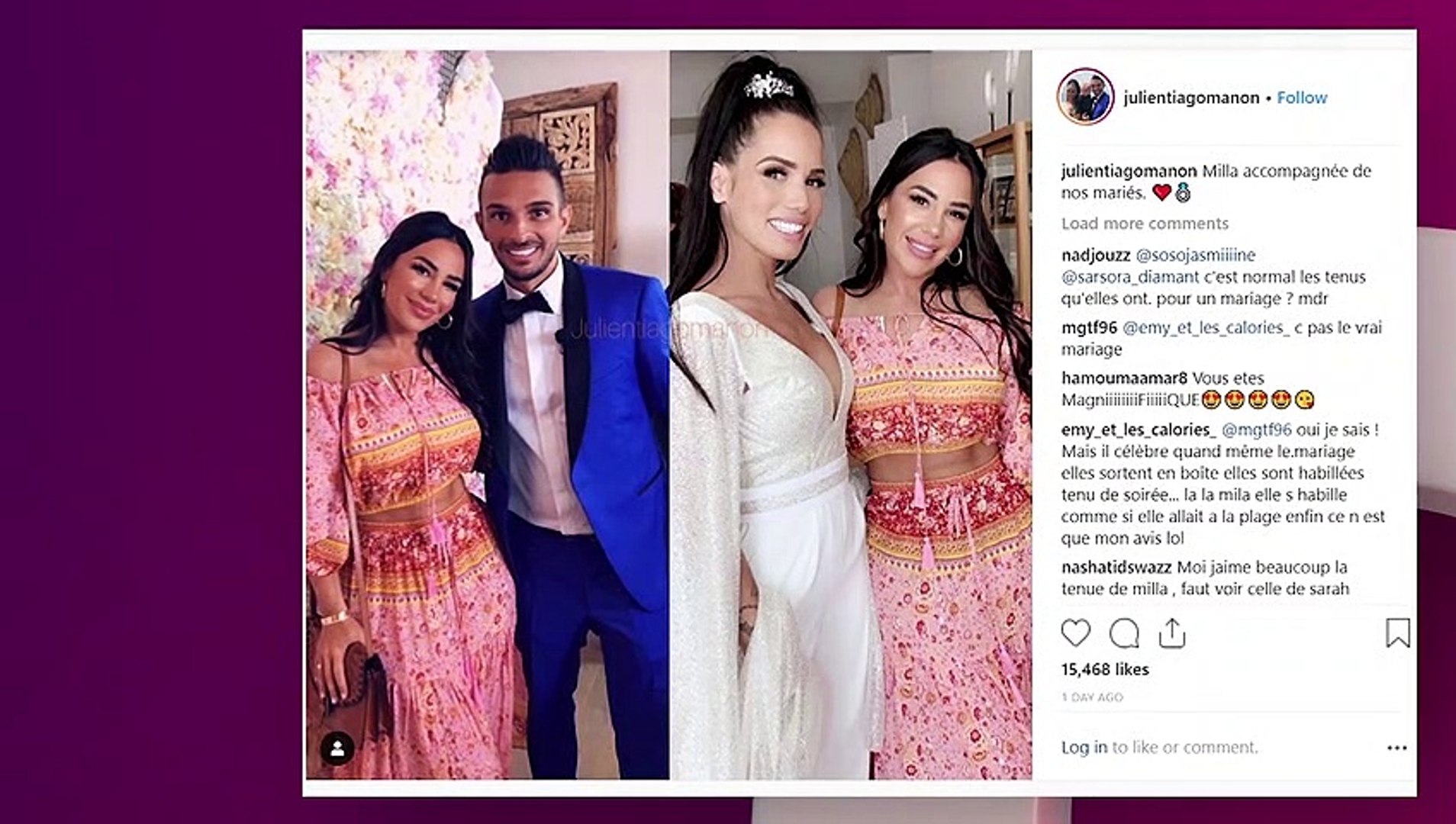The width and height of the screenshot is (1456, 824).
Task: Save the post with the bookmark icon
Action: (1397, 633)
